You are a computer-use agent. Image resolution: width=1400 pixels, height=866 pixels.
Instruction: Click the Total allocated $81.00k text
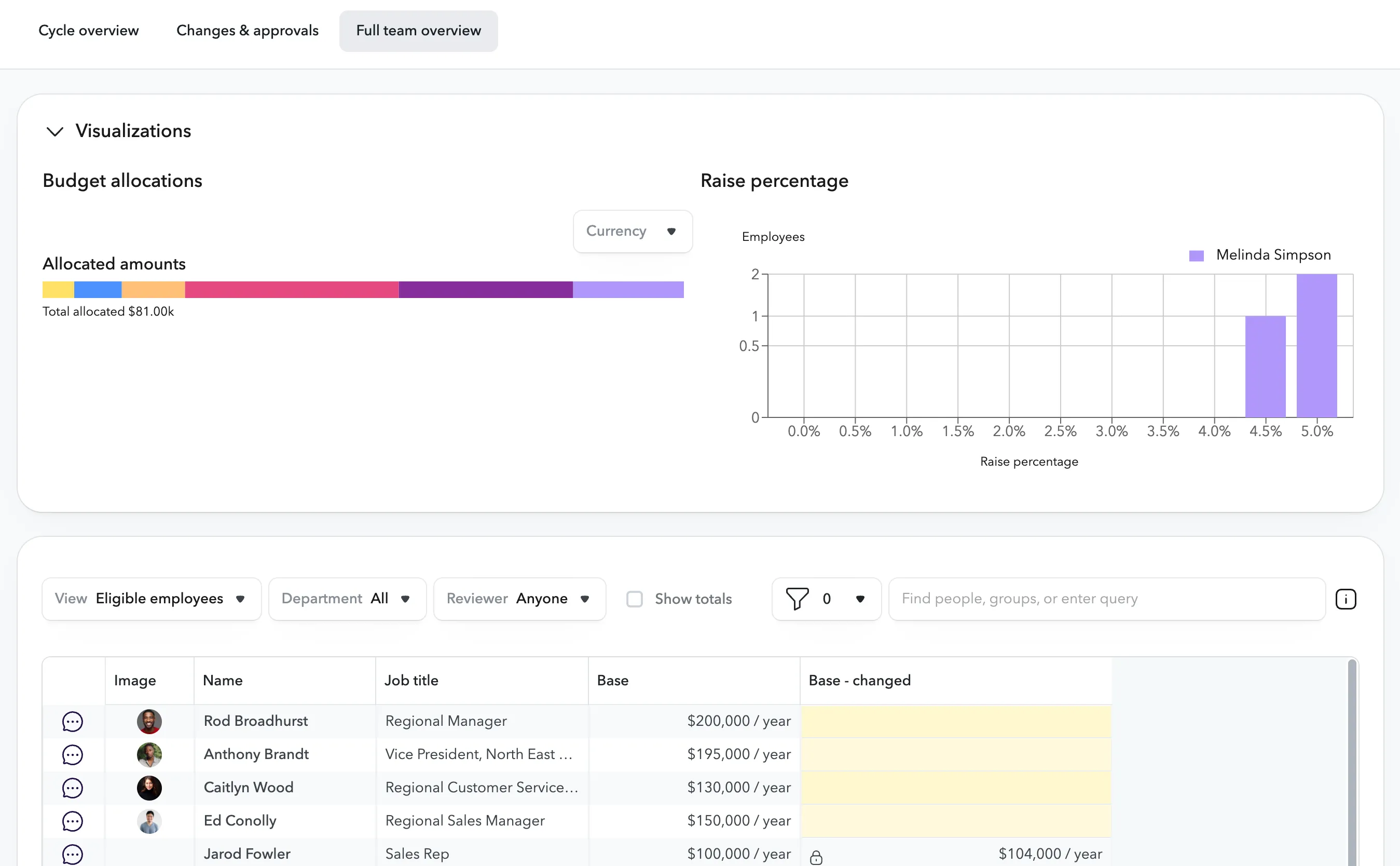[x=108, y=312]
